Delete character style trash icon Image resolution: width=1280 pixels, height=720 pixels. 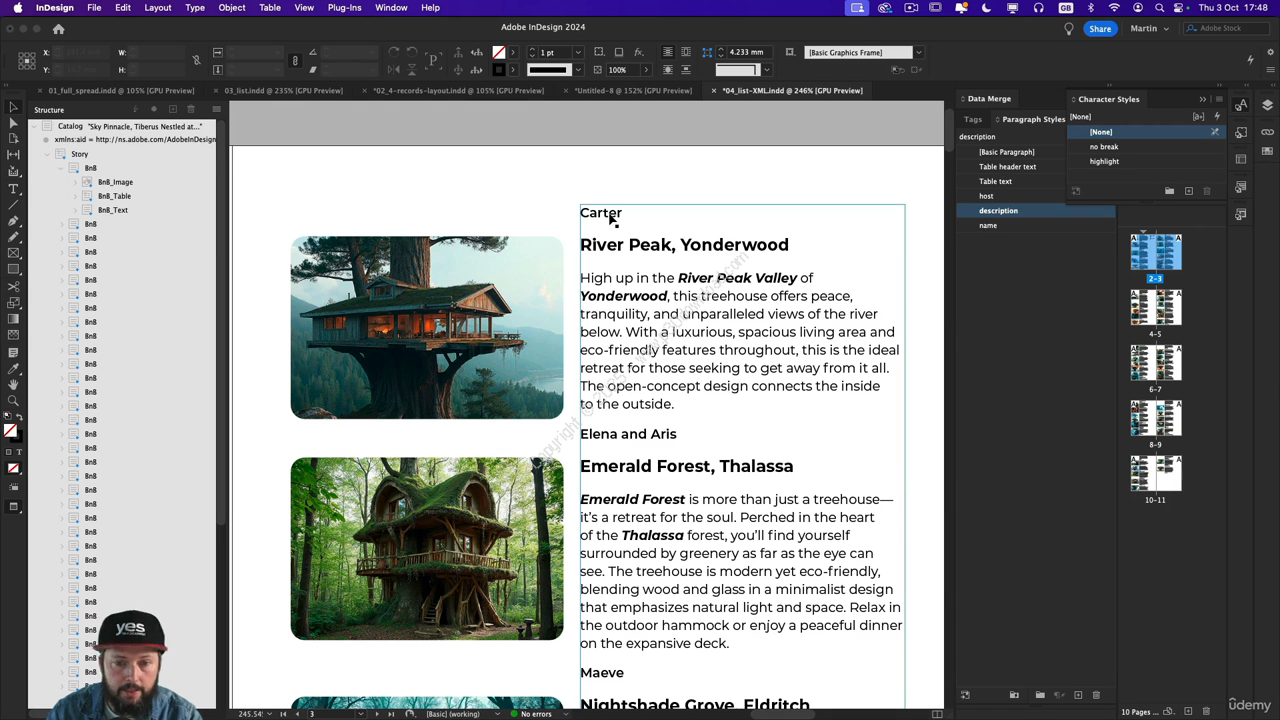(1206, 191)
